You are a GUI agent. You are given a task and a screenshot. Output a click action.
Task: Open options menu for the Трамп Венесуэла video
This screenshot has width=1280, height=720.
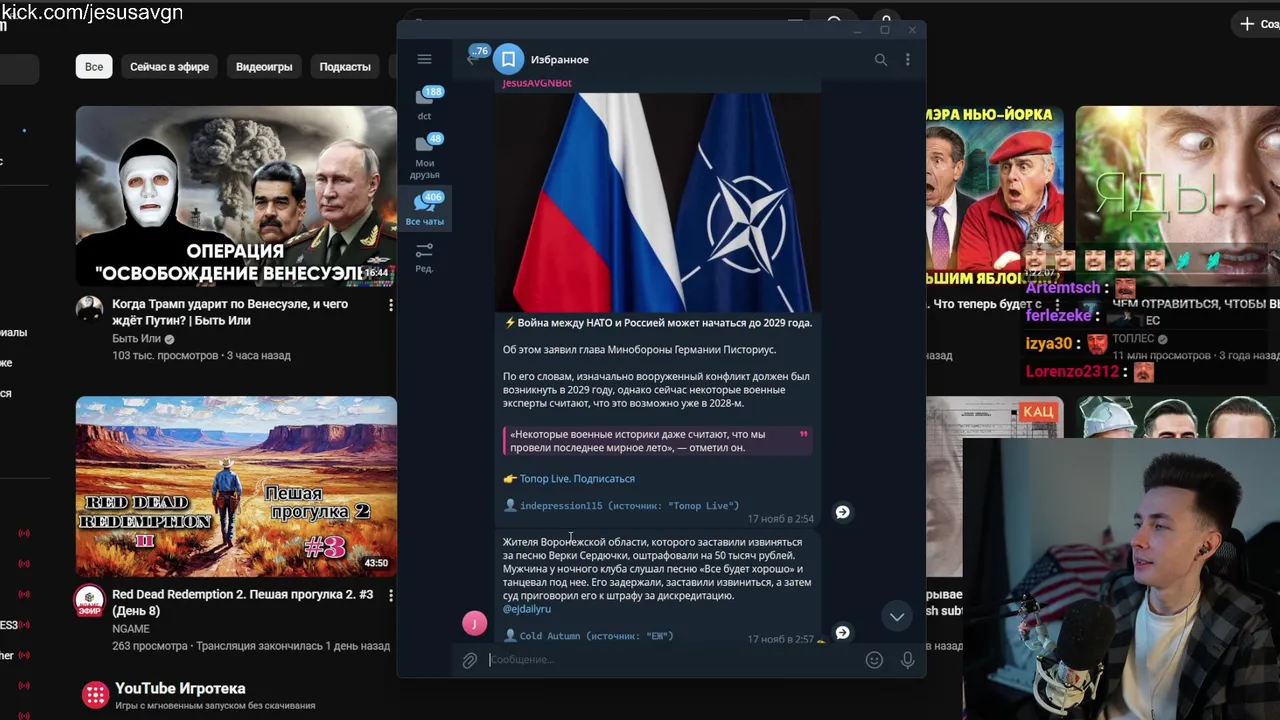[391, 305]
